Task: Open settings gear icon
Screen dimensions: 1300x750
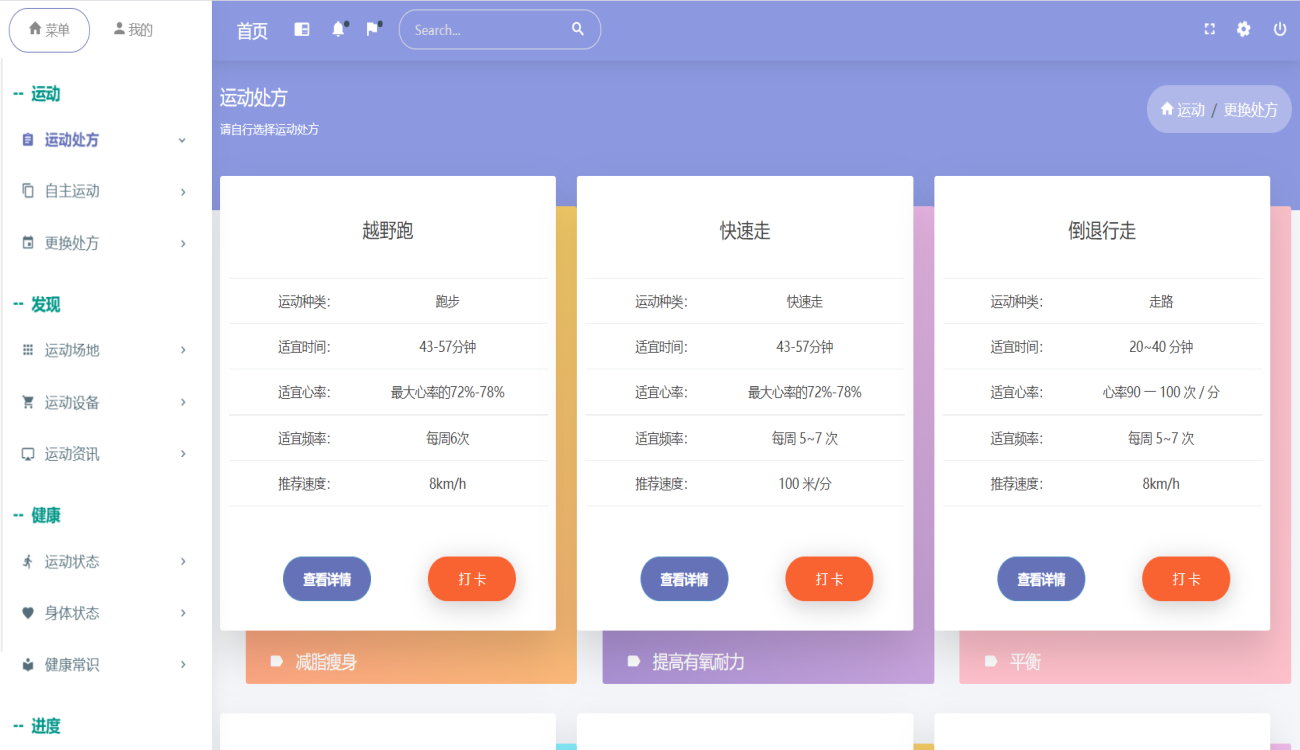Action: (1243, 30)
